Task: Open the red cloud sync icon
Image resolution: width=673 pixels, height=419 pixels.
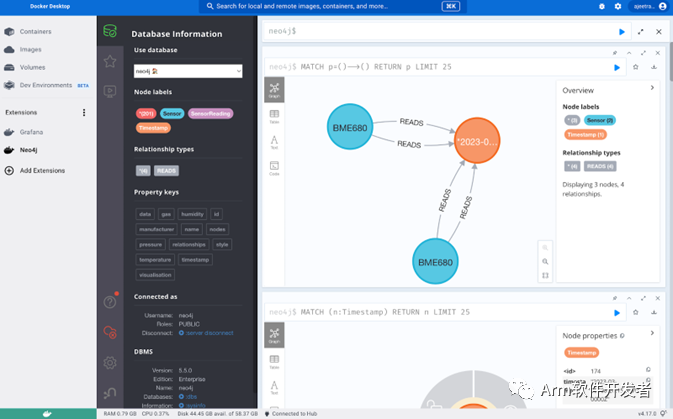Action: 110,332
